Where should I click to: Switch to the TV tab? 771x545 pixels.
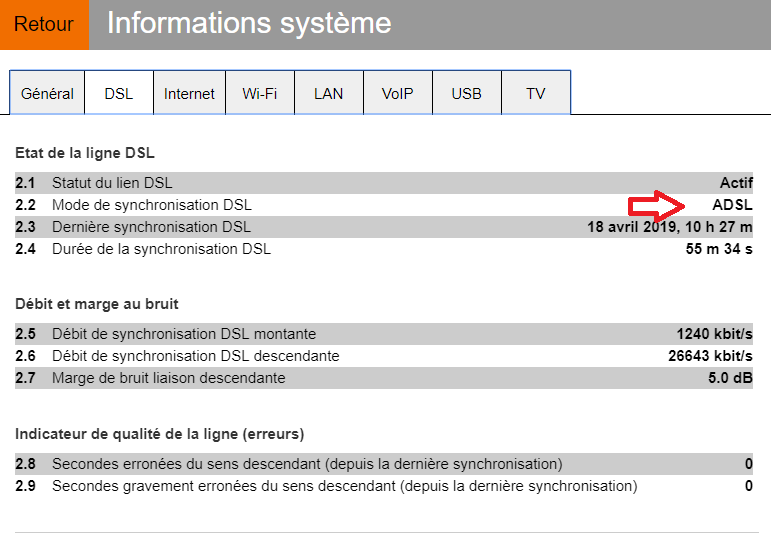click(535, 93)
